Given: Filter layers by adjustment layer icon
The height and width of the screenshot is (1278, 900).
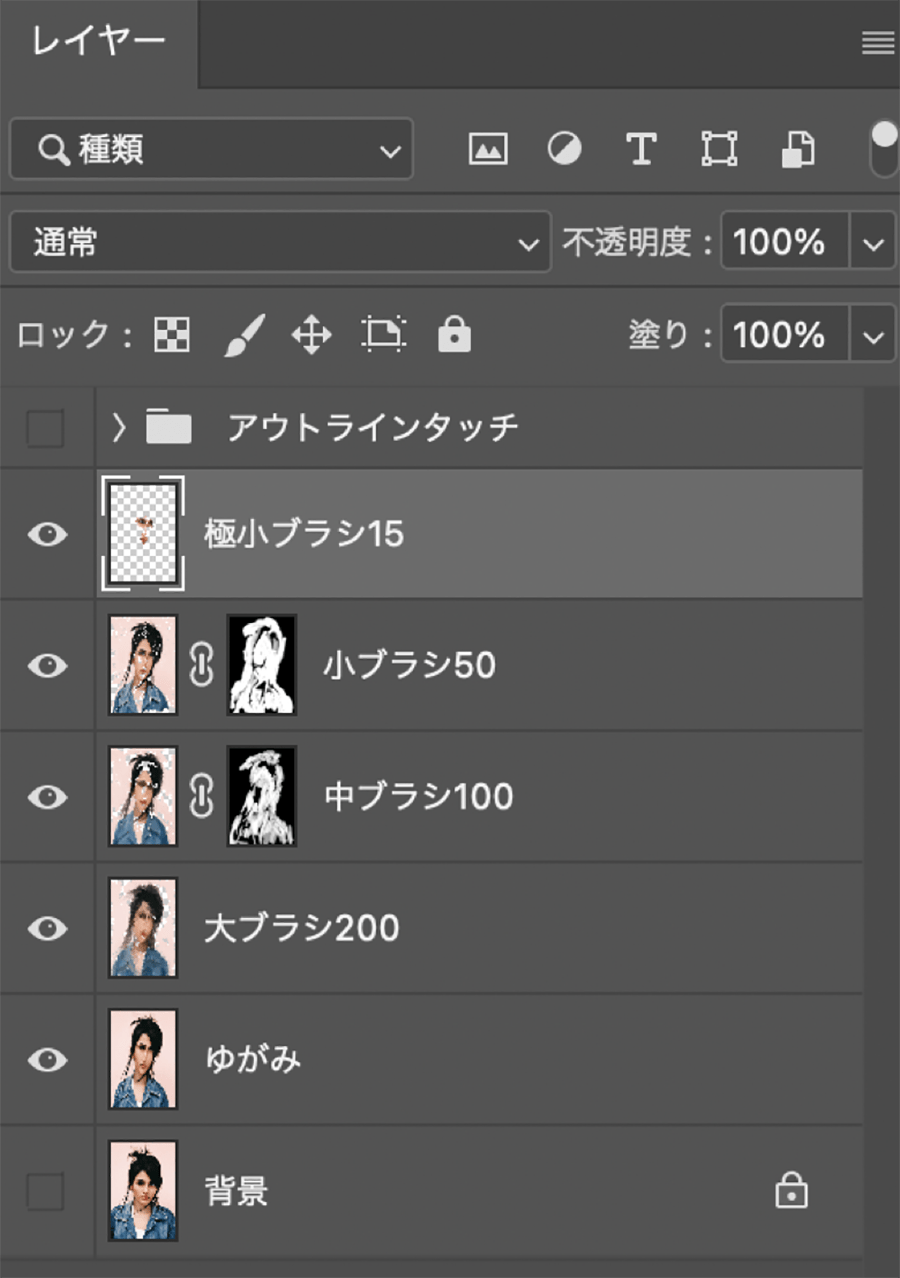Looking at the screenshot, I should 564,149.
